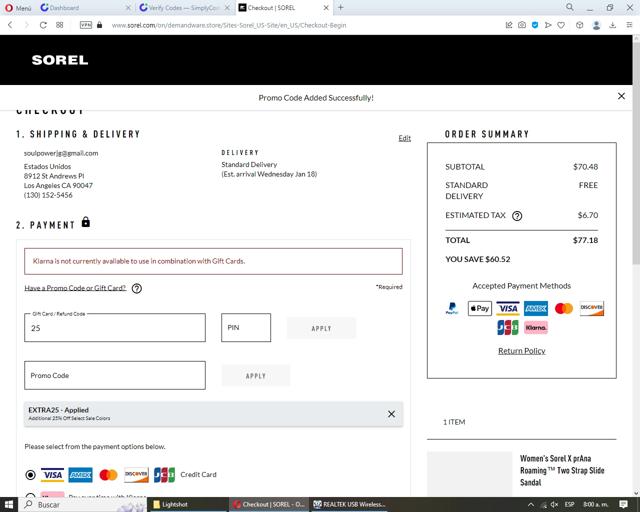
Task: Add page to bookmarks heart icon
Action: [561, 25]
